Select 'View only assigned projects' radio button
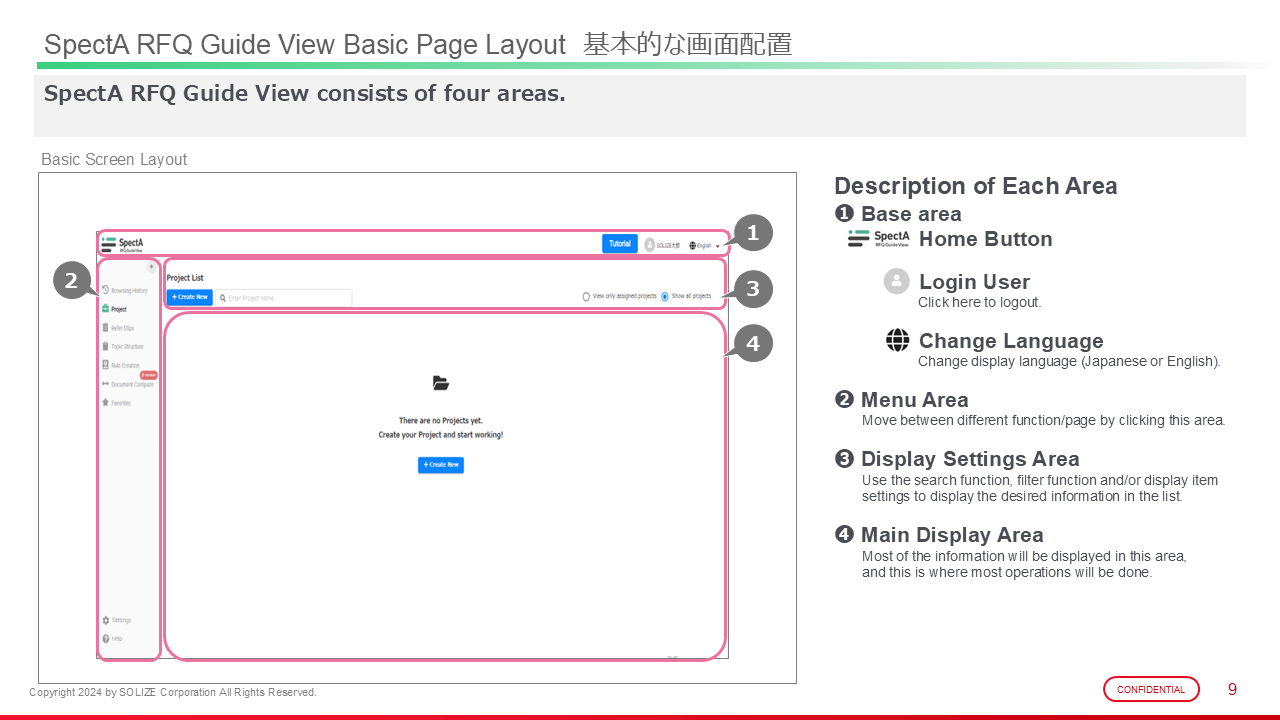 coord(587,297)
